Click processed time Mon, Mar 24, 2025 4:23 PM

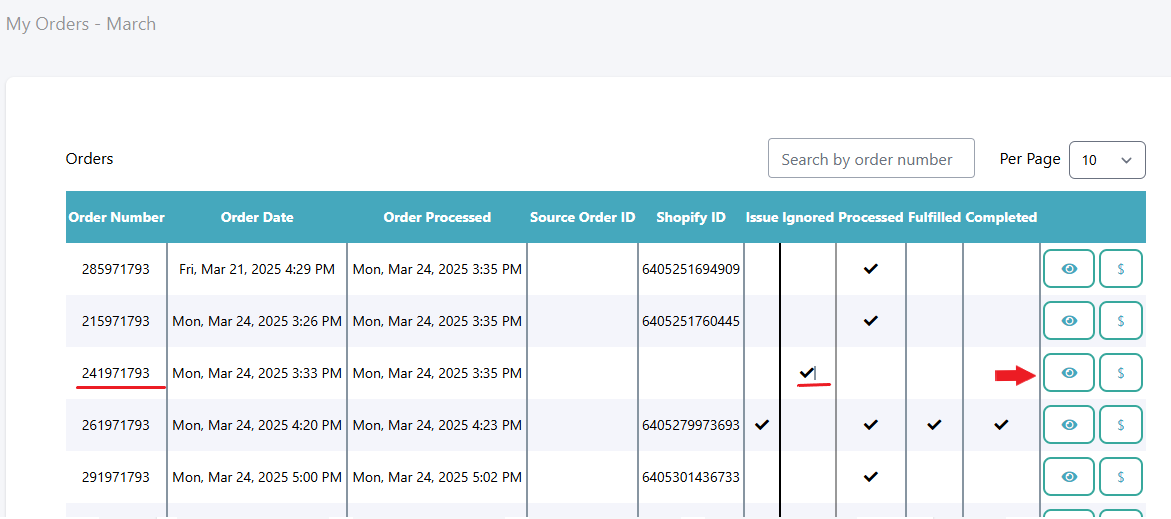pos(437,425)
